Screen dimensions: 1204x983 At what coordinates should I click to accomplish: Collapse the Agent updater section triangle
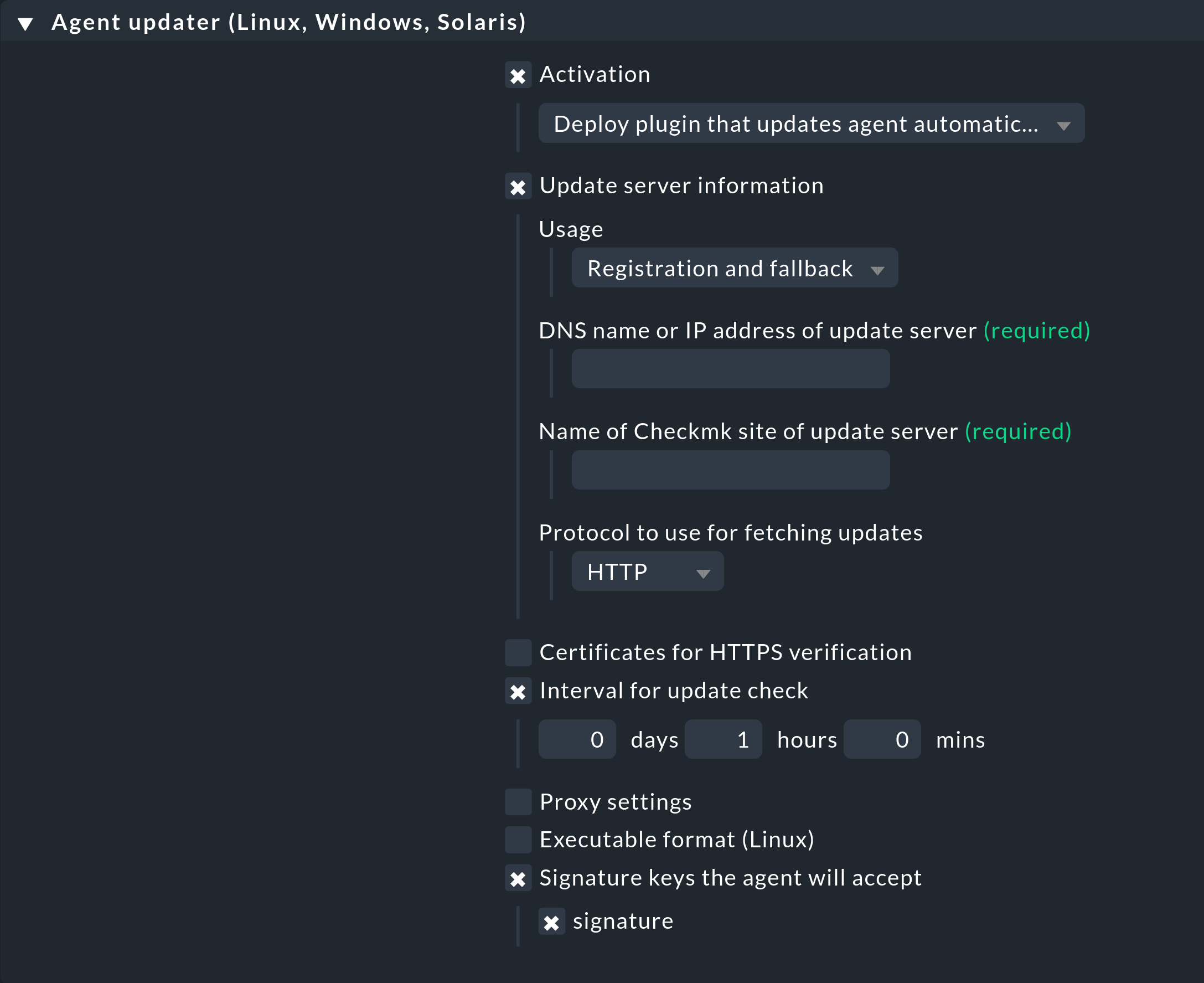pos(25,24)
